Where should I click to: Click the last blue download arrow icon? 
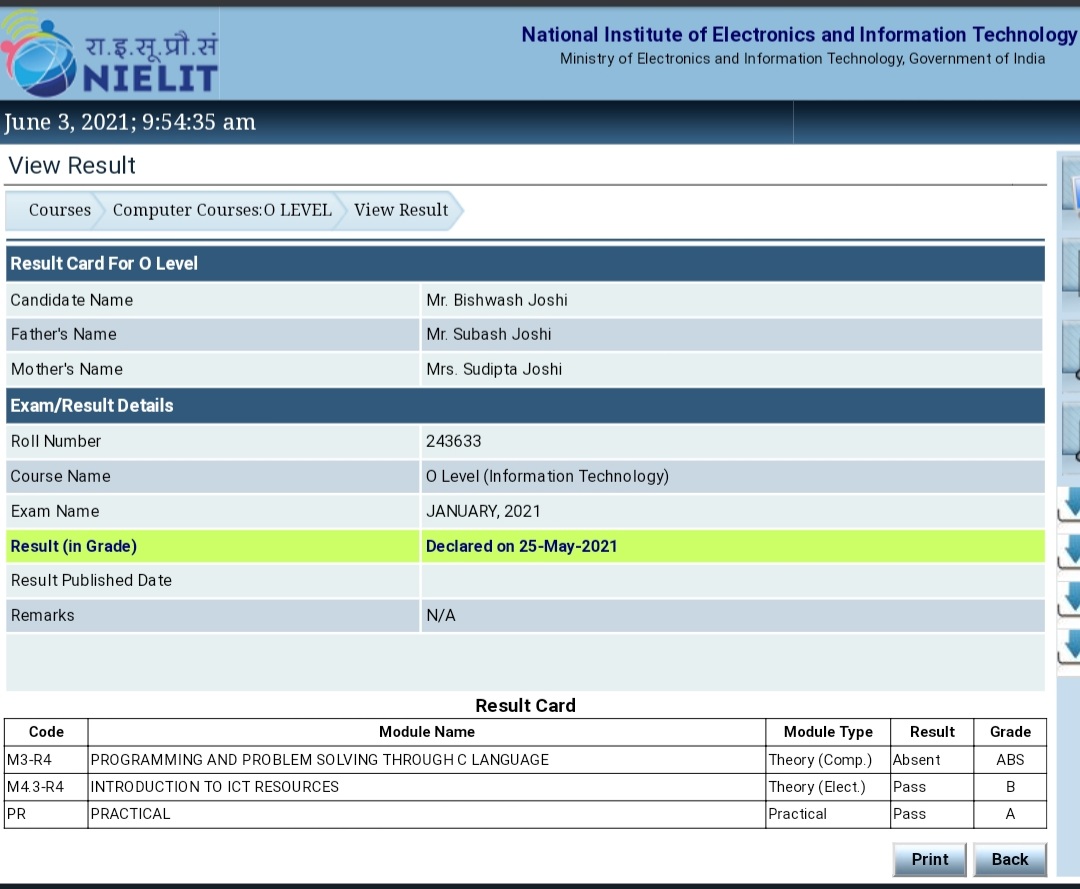coord(1070,646)
